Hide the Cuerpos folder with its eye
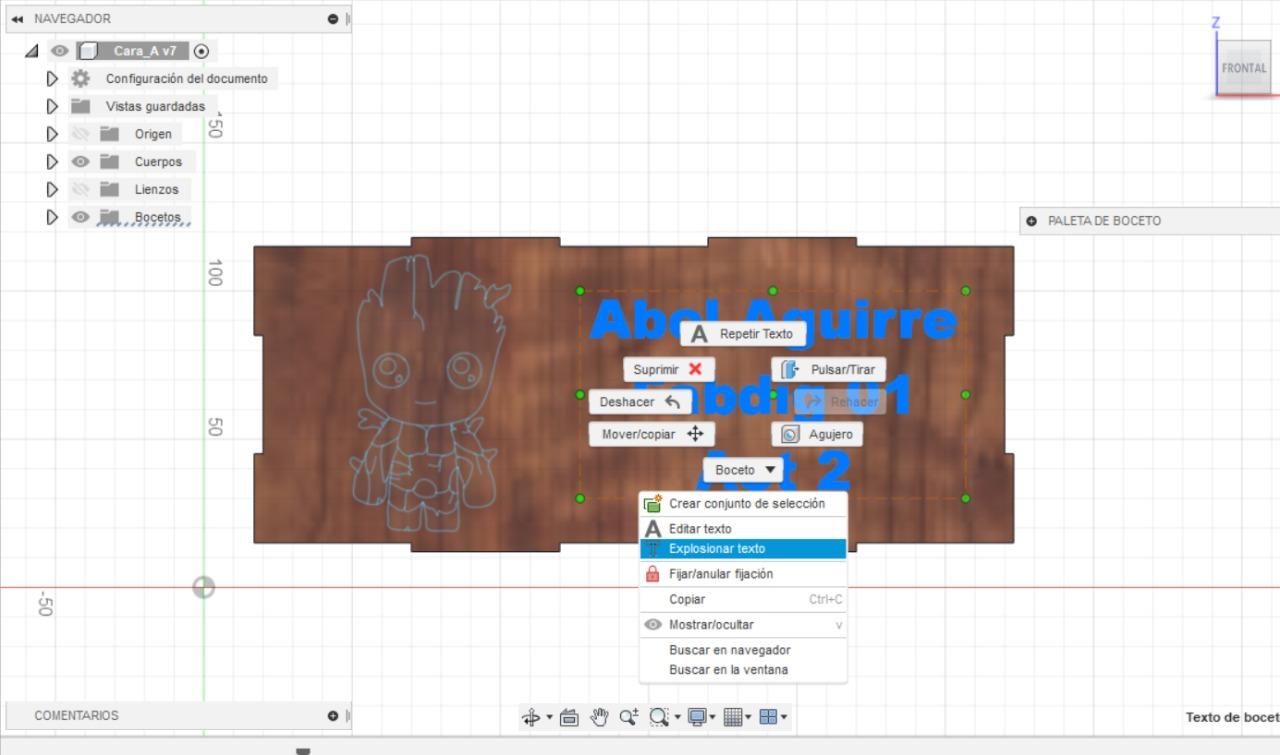1280x755 pixels. pos(80,162)
